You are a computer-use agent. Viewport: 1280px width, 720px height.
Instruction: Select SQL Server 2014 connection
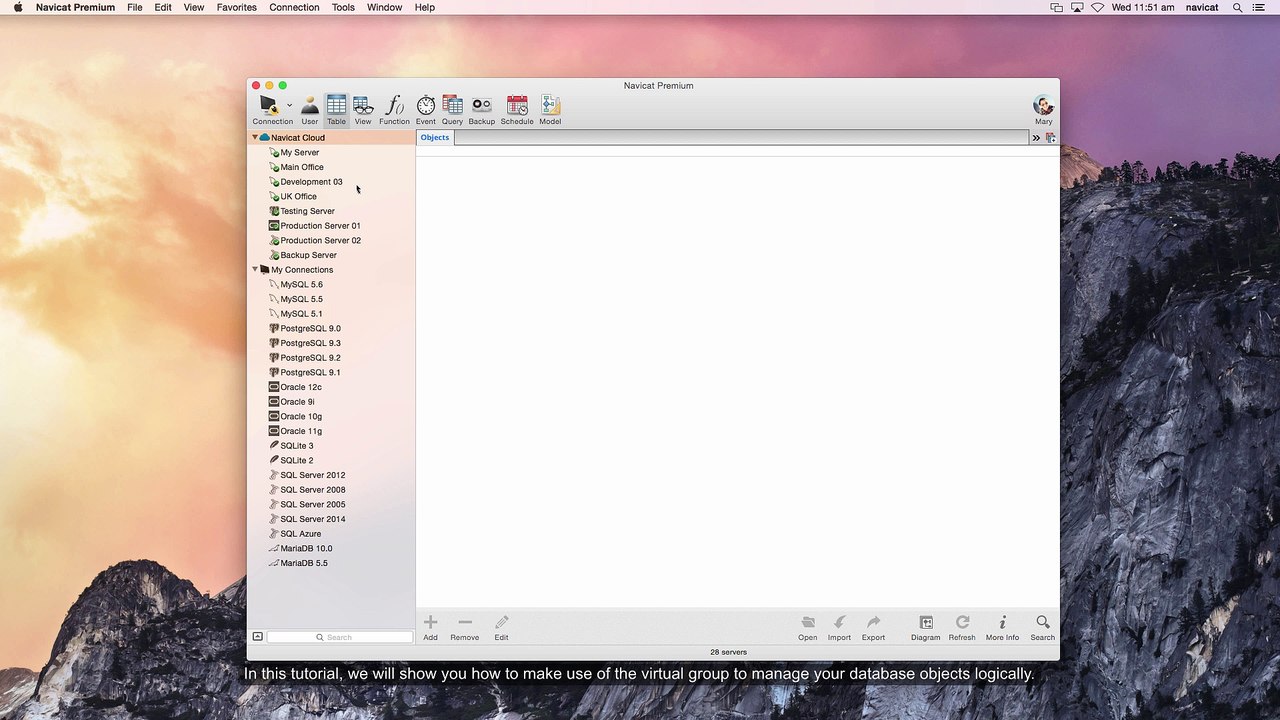click(x=312, y=519)
